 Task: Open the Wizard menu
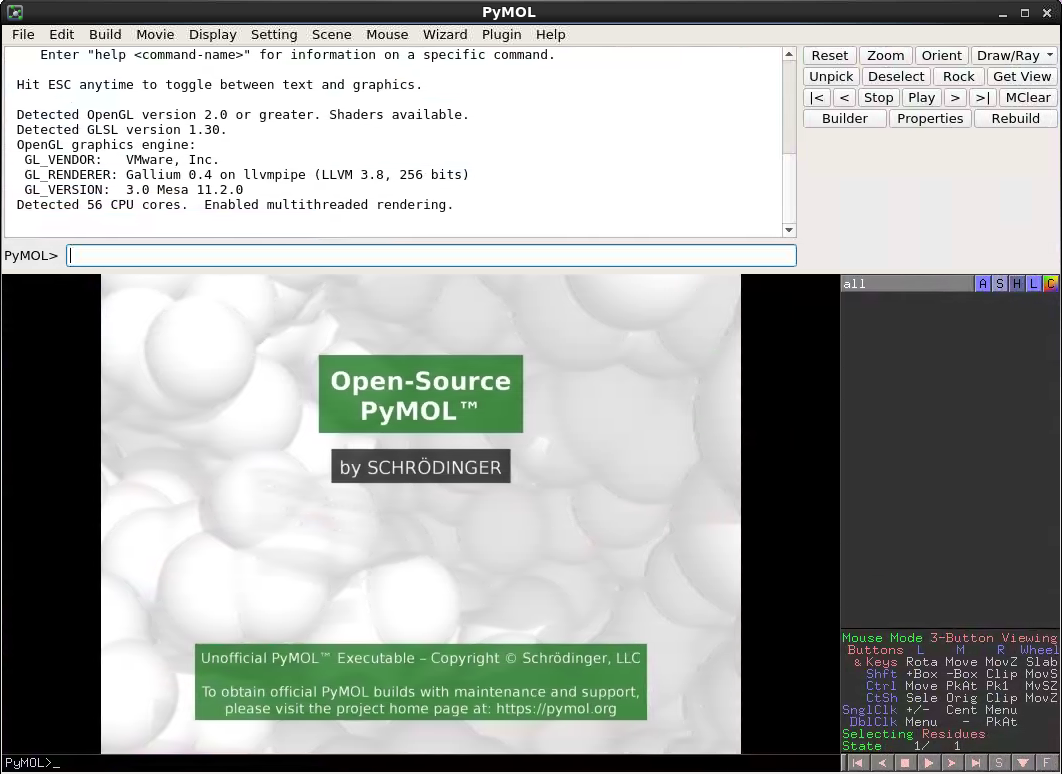[444, 34]
